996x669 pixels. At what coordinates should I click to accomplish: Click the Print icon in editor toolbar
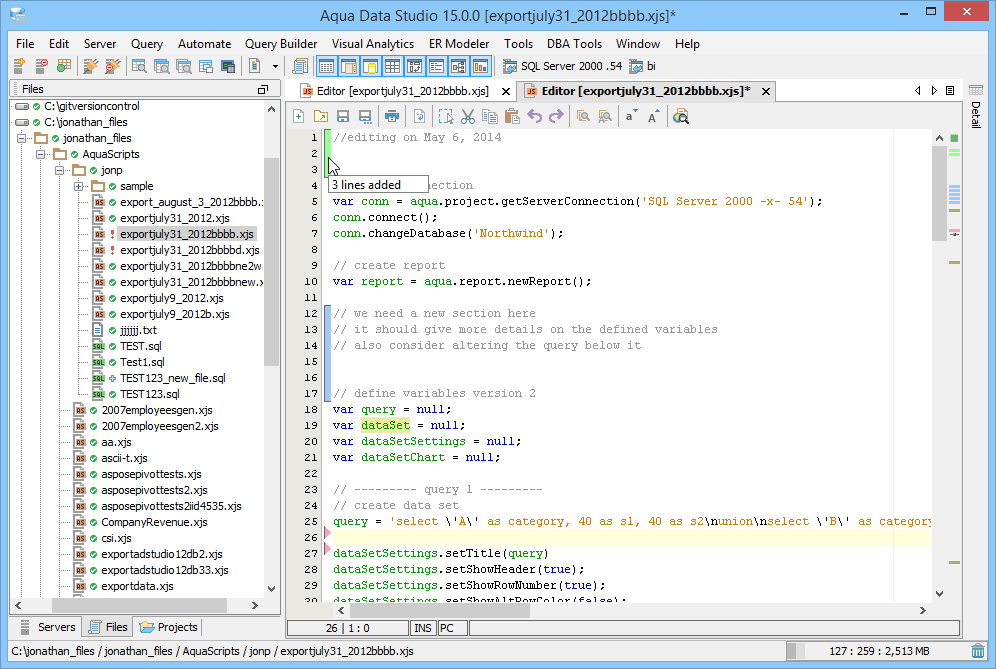(x=392, y=116)
